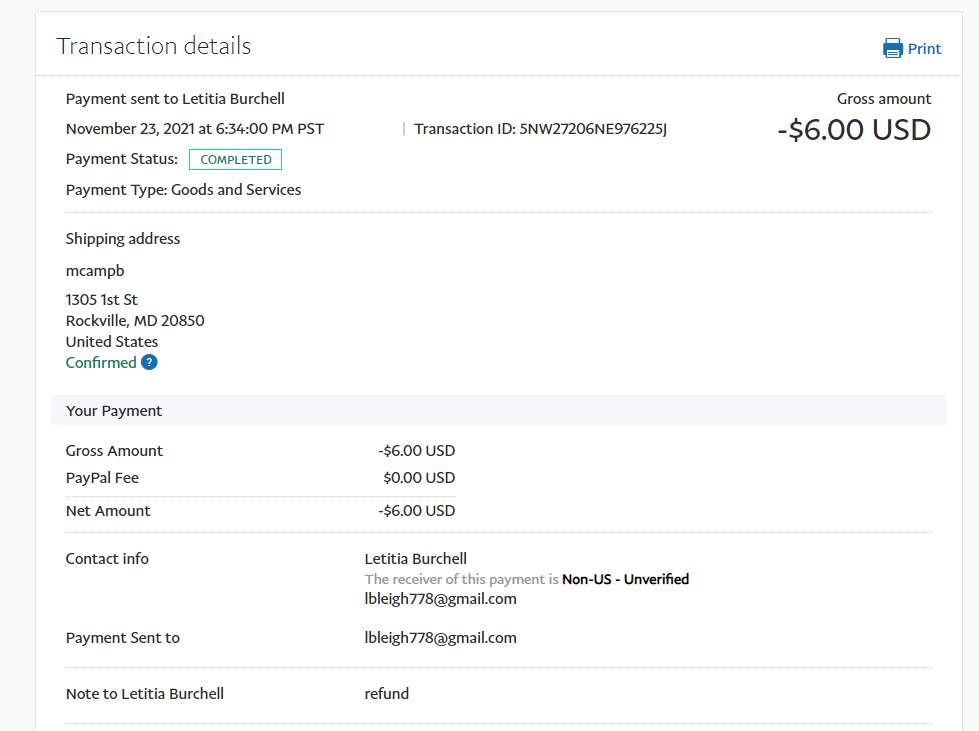Click the Print link text
Viewport: 979px width, 731px height.
click(x=924, y=49)
